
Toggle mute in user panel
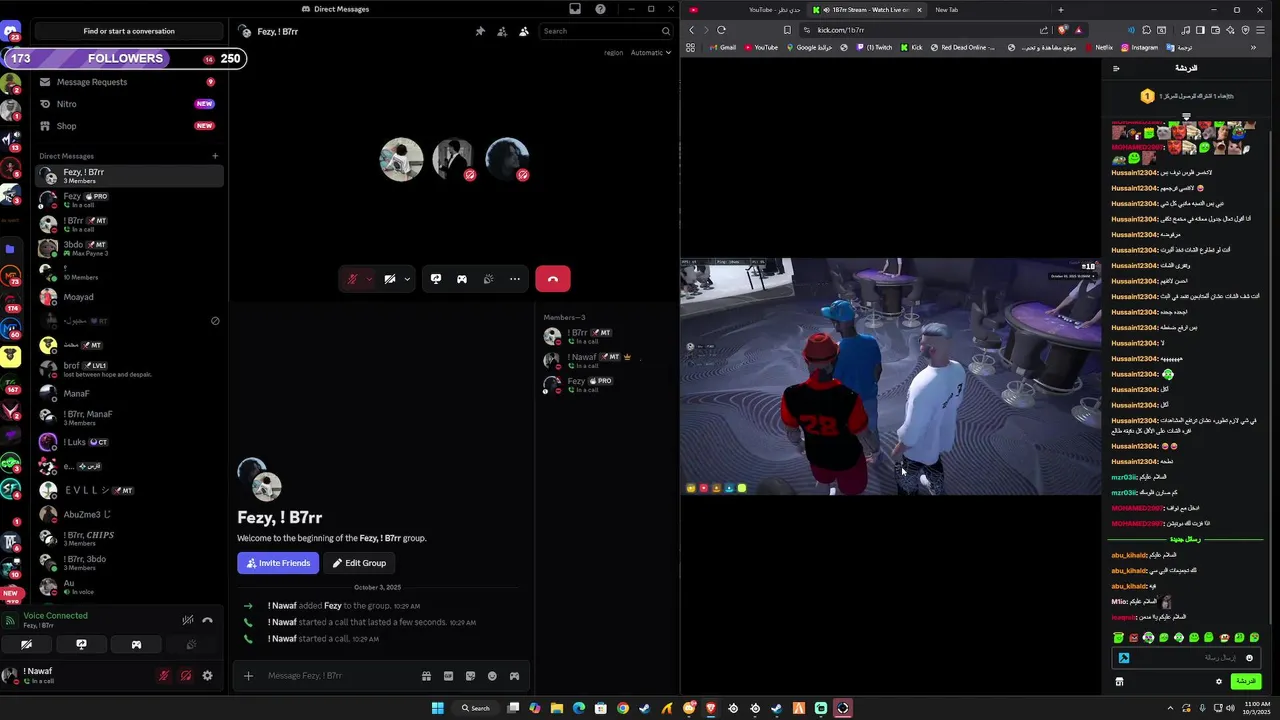(x=164, y=676)
